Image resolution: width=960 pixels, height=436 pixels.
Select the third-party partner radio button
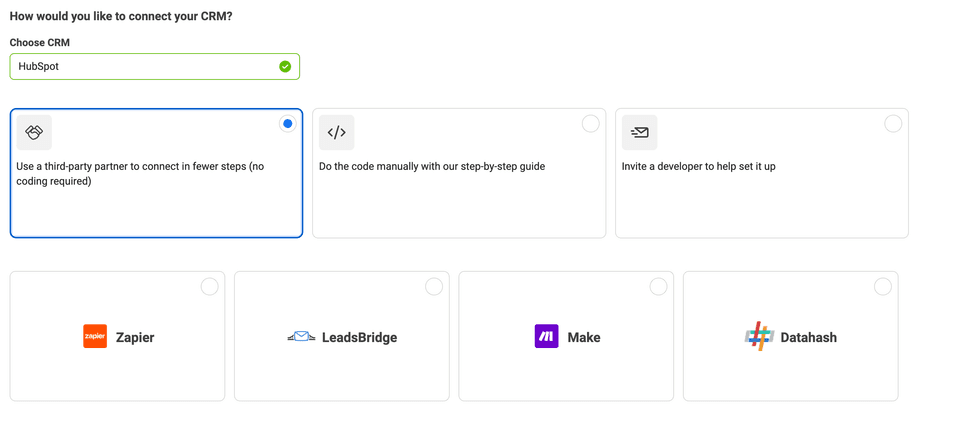[288, 124]
